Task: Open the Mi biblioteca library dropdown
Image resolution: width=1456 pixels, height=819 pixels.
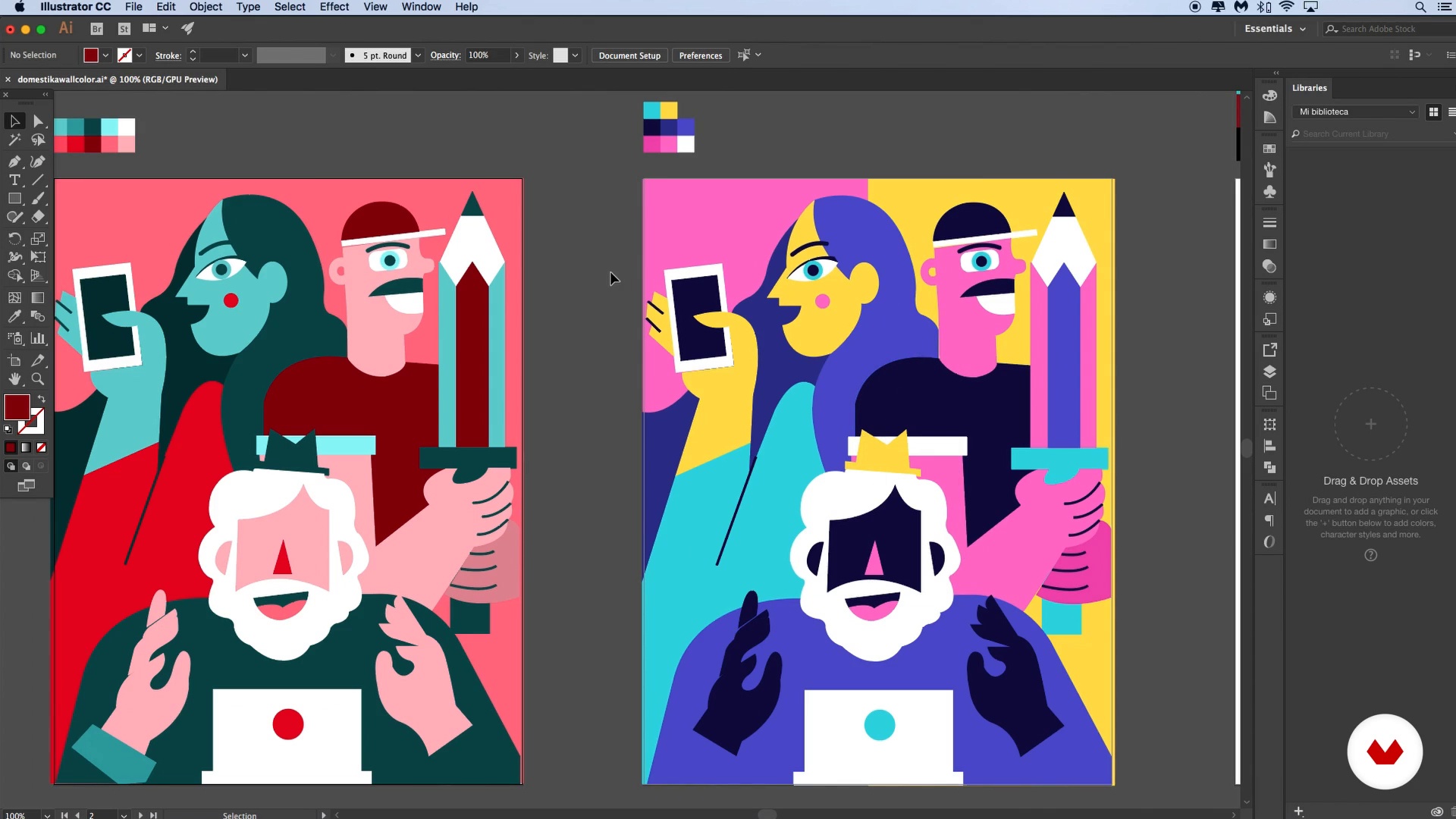Action: pos(1355,111)
